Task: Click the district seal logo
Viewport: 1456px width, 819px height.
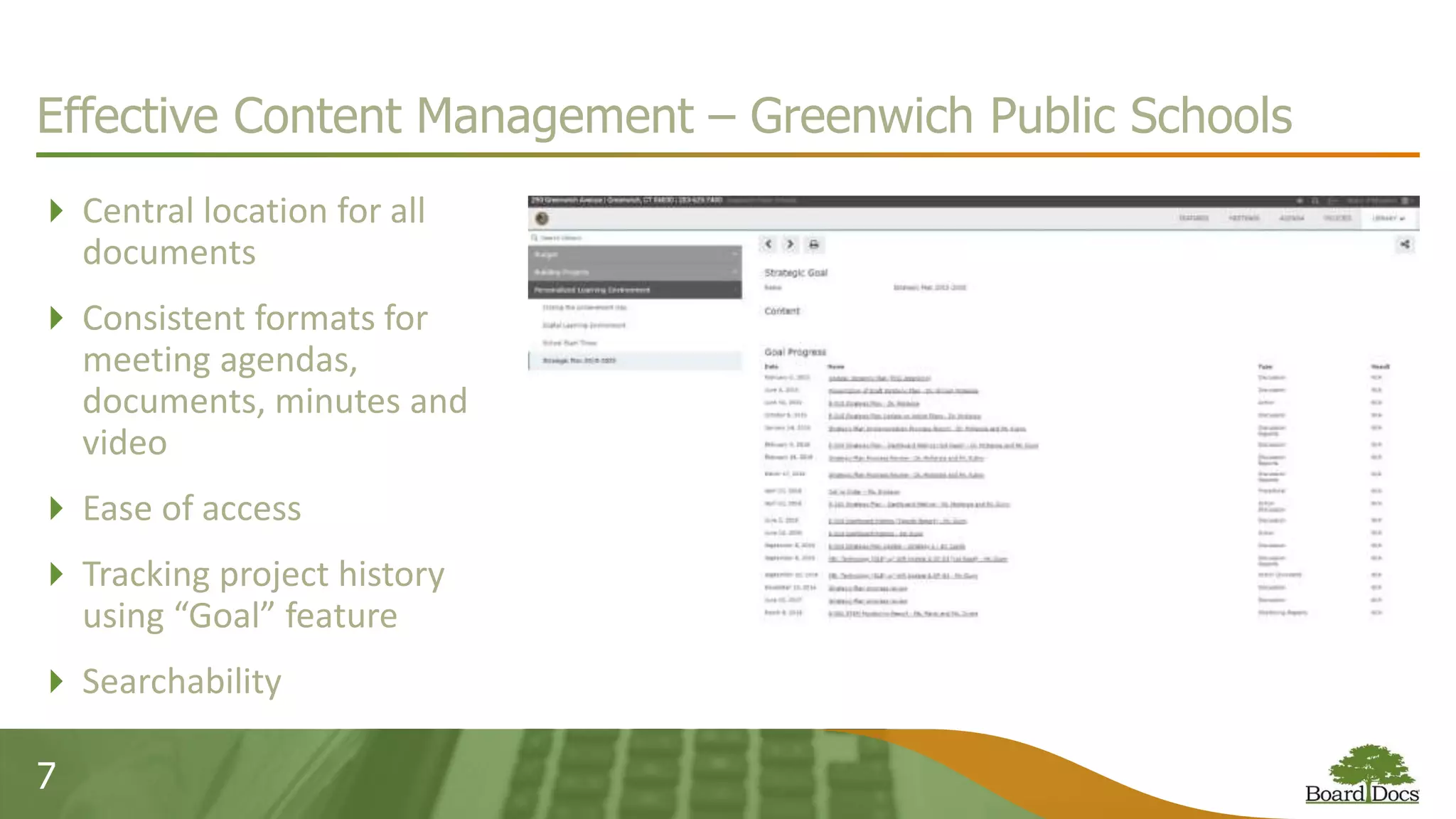Action: tap(542, 219)
